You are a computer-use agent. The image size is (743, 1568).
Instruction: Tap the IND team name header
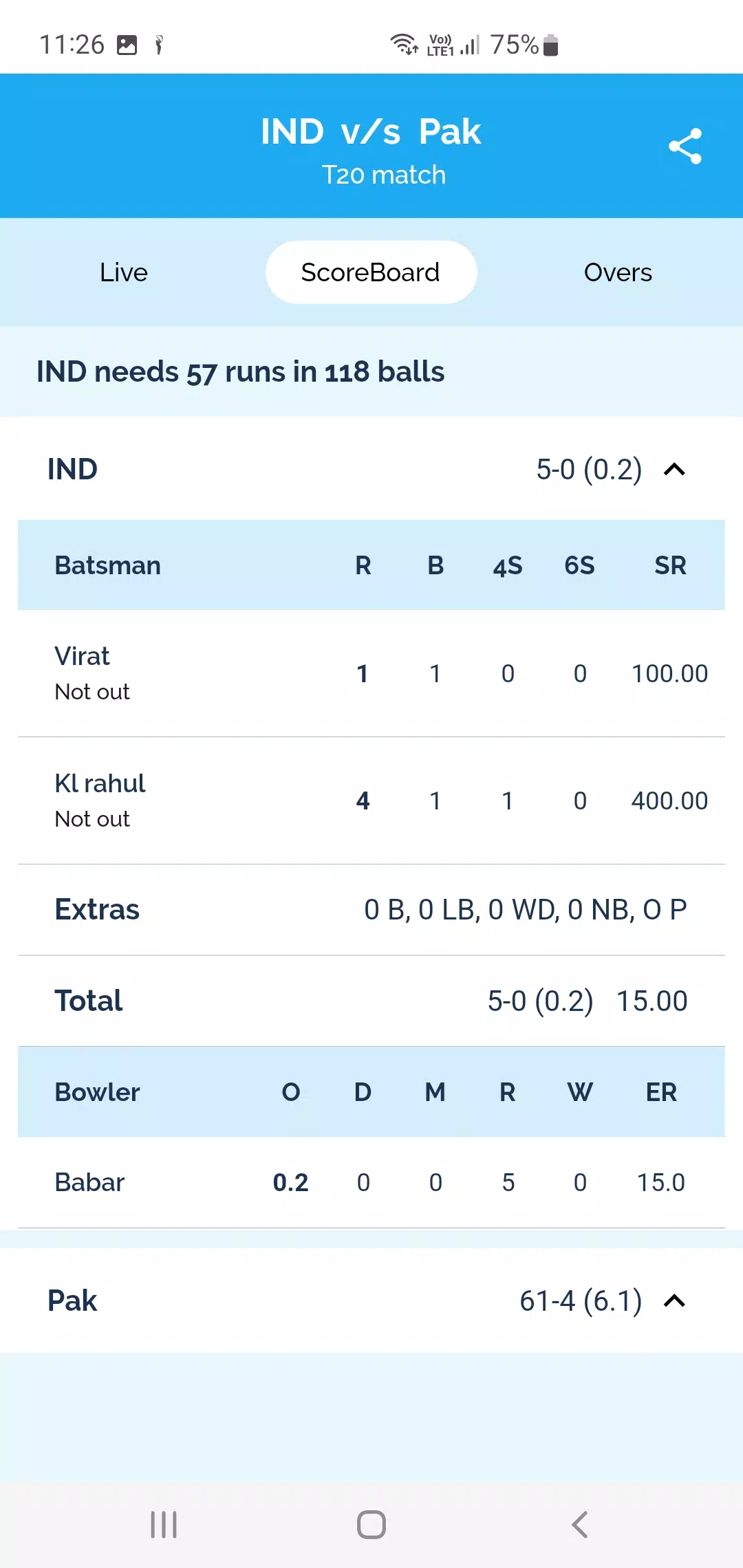tap(72, 470)
